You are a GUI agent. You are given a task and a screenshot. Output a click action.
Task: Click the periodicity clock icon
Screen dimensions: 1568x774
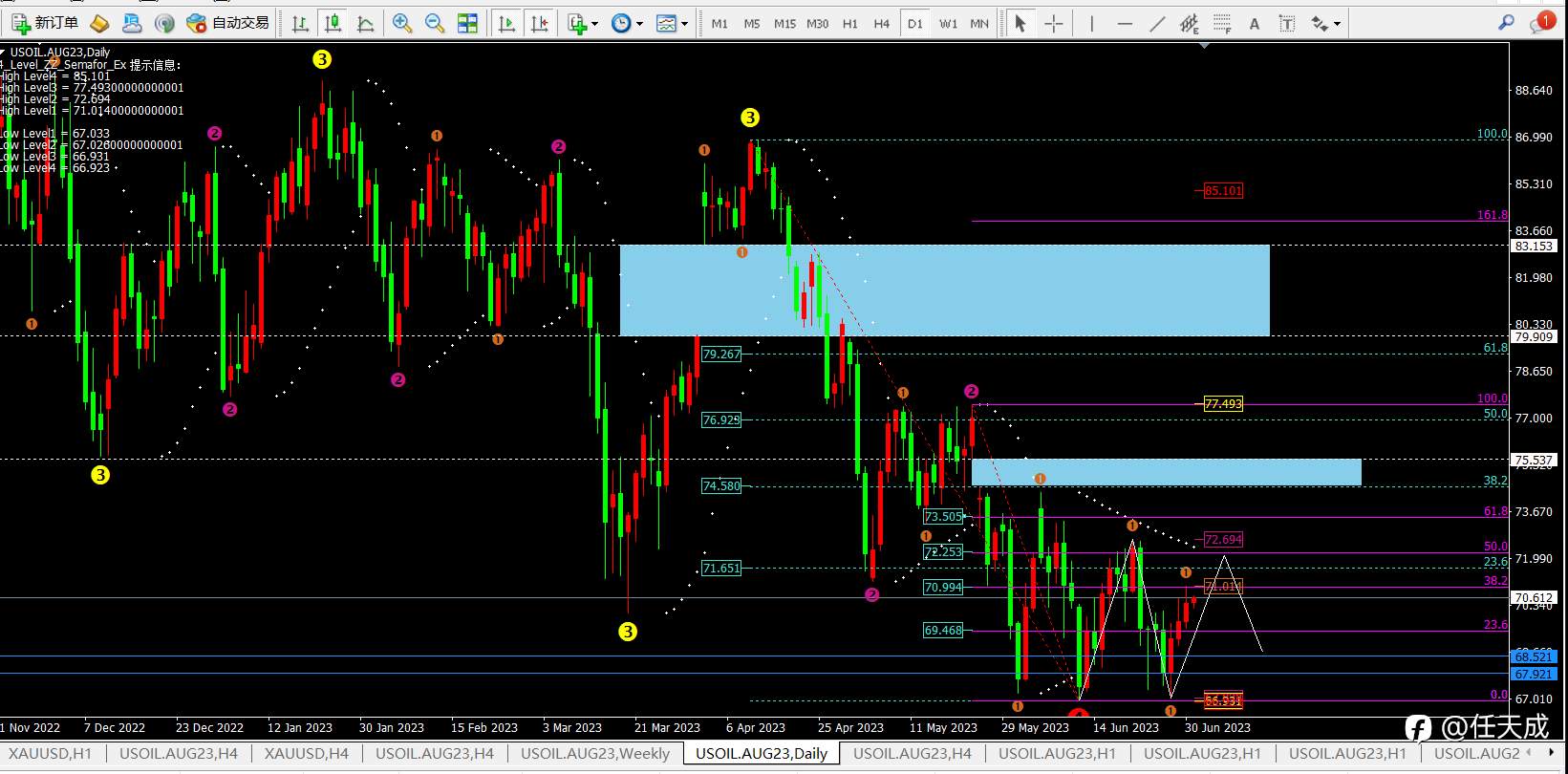pyautogui.click(x=621, y=23)
